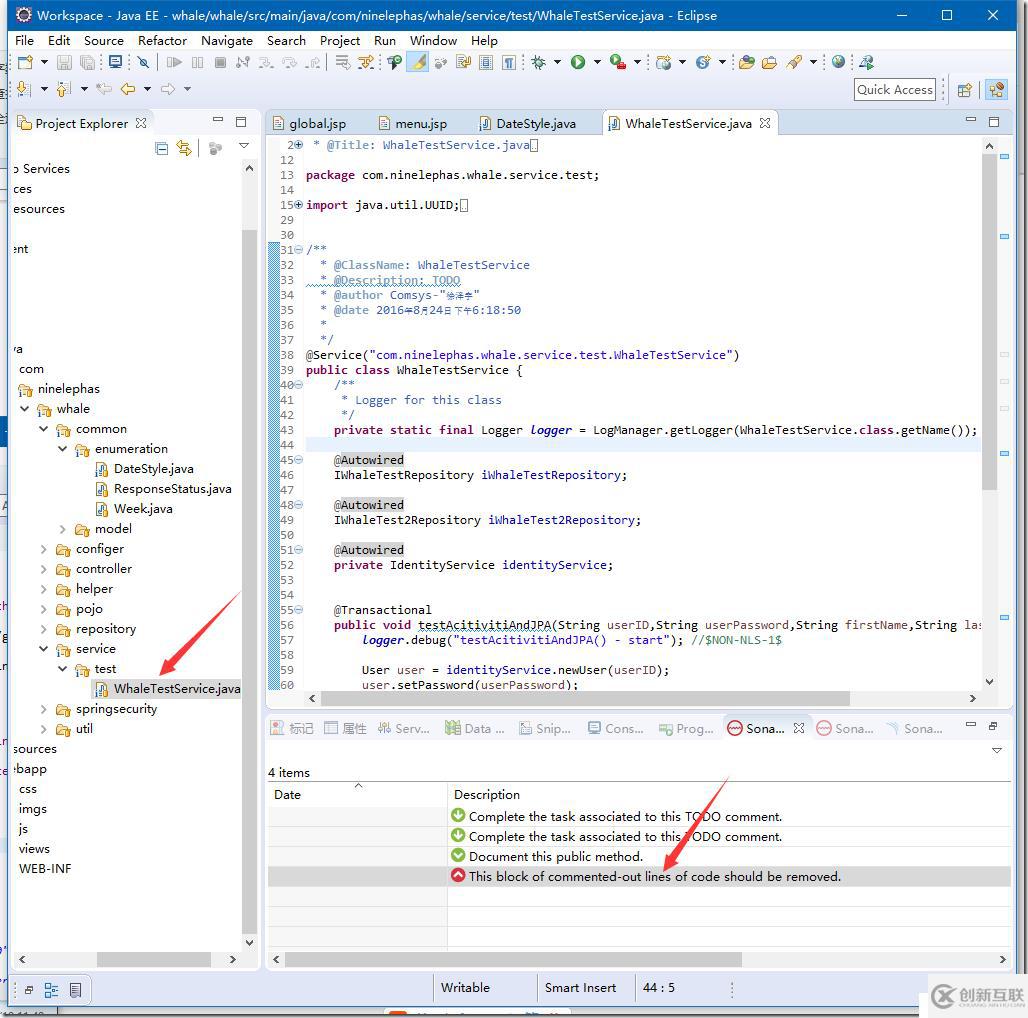Click the Step Into icon
The image size is (1028, 1018).
tap(266, 62)
